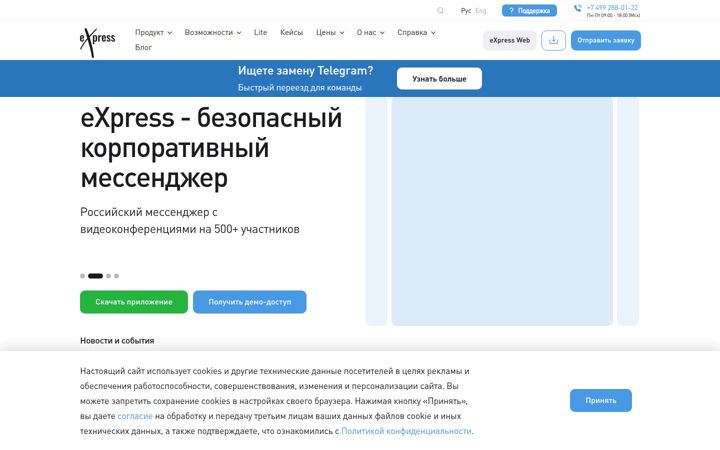Screen dimensions: 720x450
Task: Click Скачать приложение green button
Action: (x=134, y=302)
